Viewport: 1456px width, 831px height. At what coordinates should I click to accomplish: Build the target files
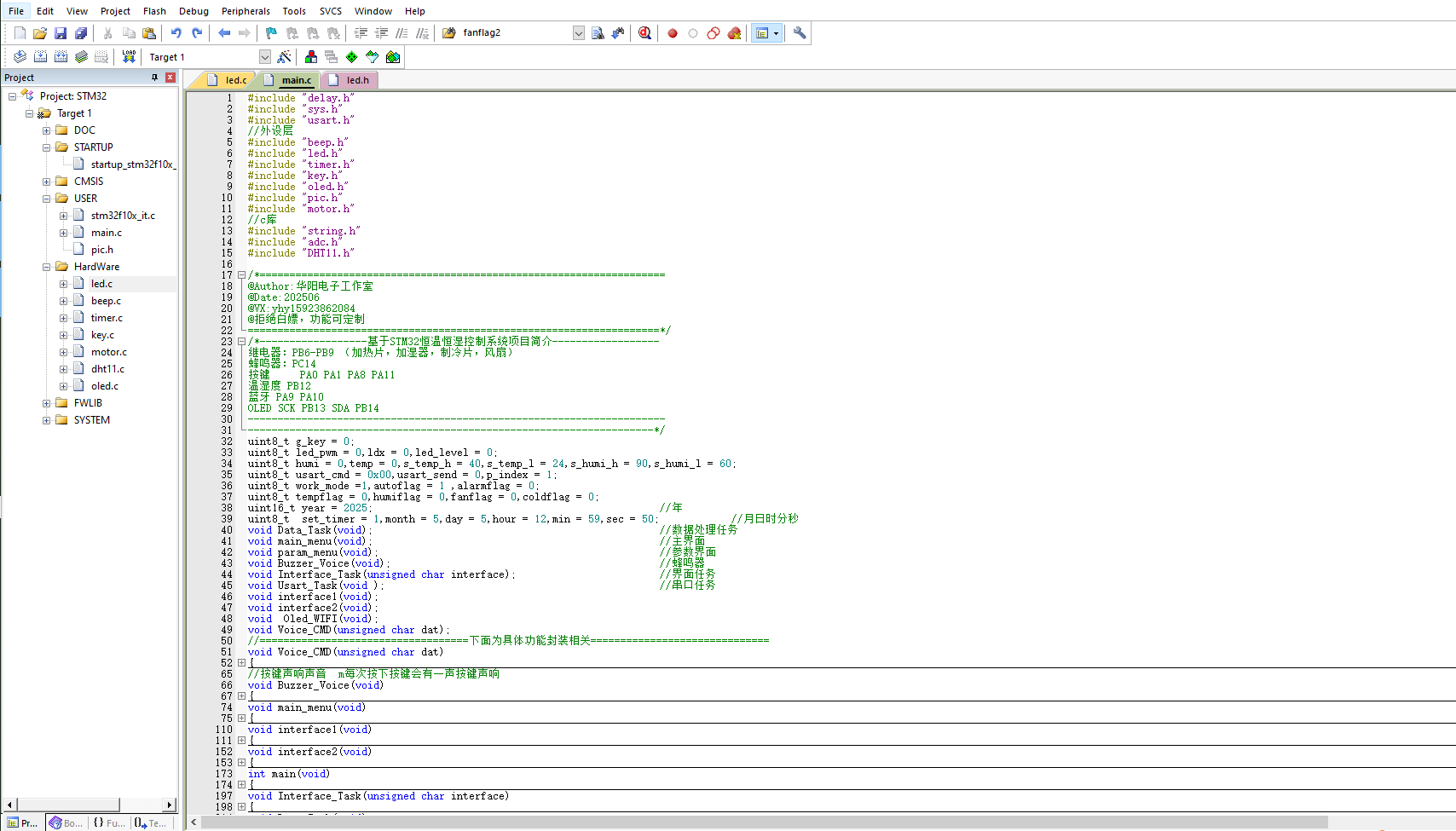(40, 57)
